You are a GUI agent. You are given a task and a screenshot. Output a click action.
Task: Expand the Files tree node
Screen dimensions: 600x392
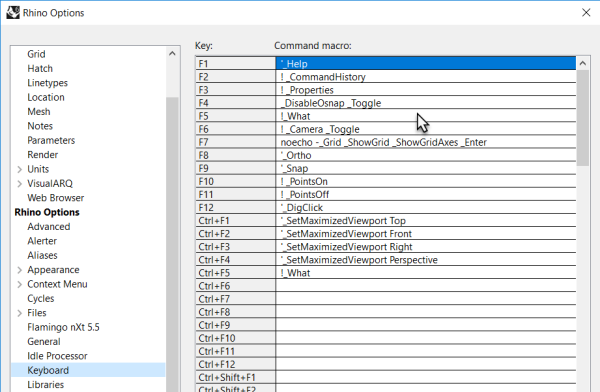click(20, 313)
